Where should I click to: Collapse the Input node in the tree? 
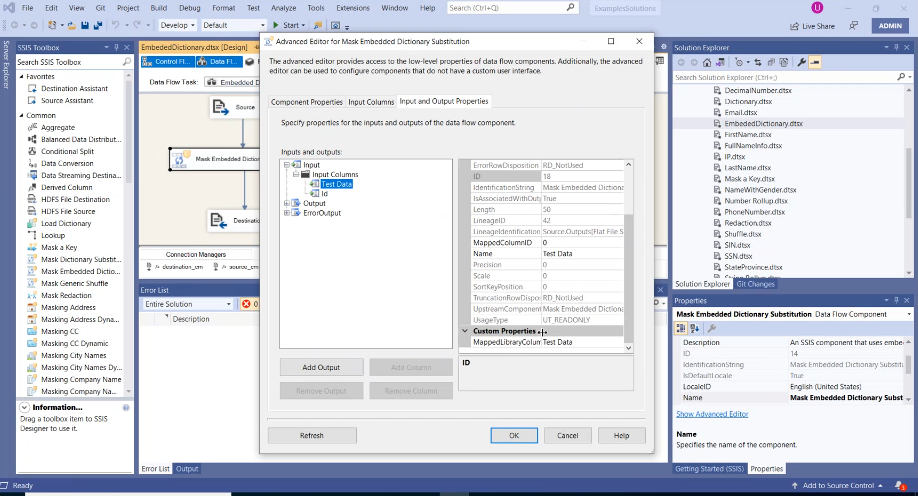point(286,165)
